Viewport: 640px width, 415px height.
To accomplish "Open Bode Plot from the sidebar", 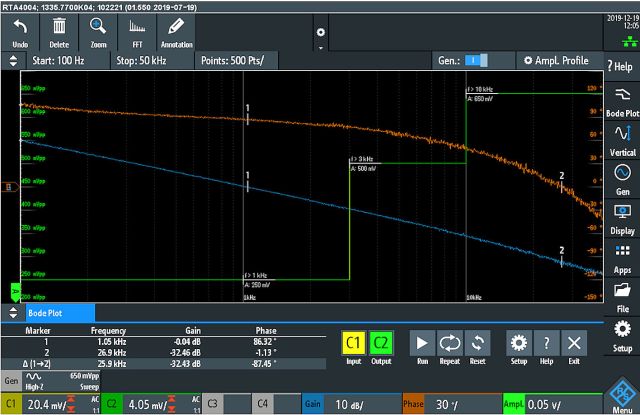I will [x=622, y=102].
